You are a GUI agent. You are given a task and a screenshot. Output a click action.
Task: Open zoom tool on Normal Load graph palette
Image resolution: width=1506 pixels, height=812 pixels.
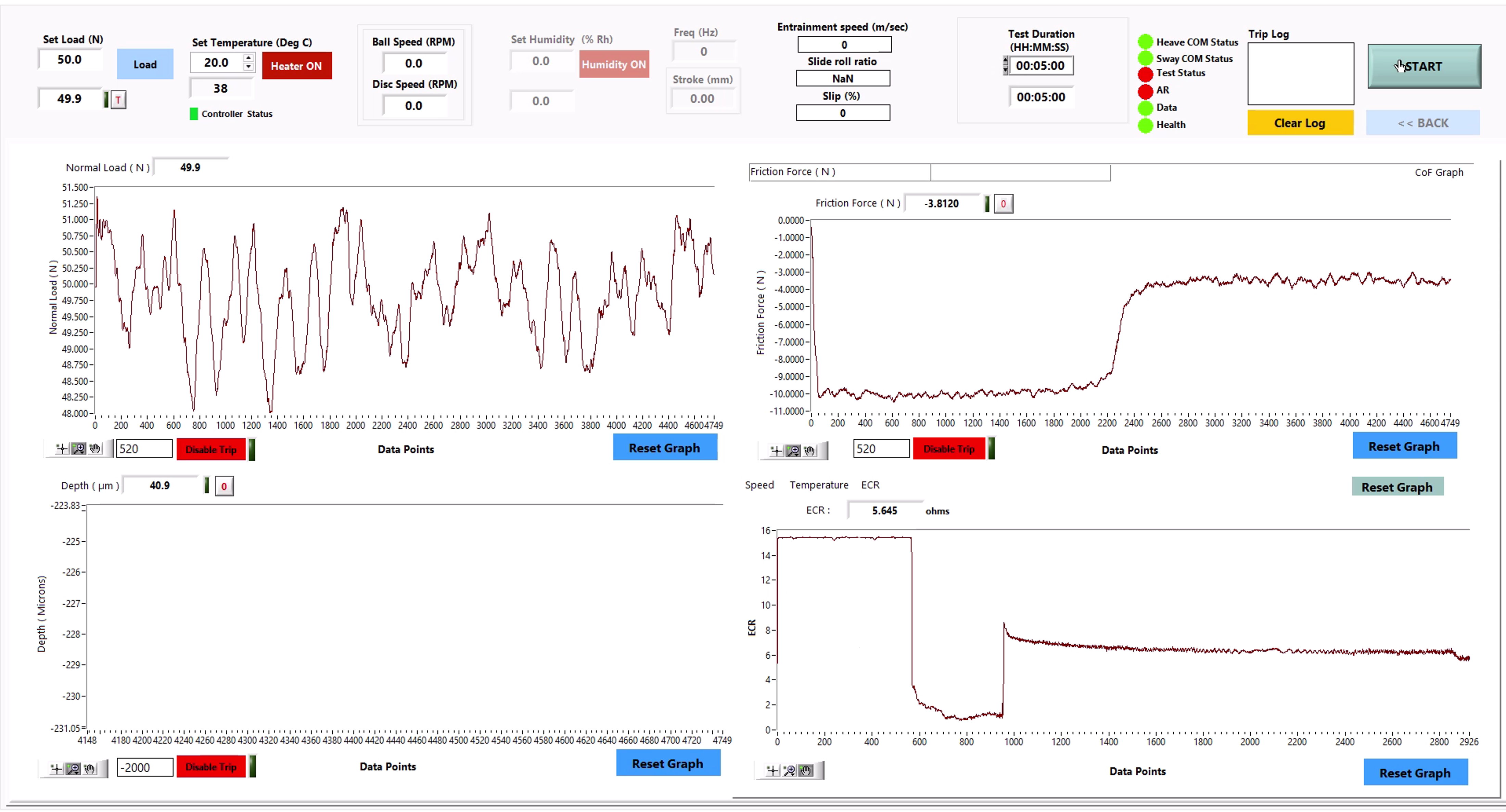point(78,449)
